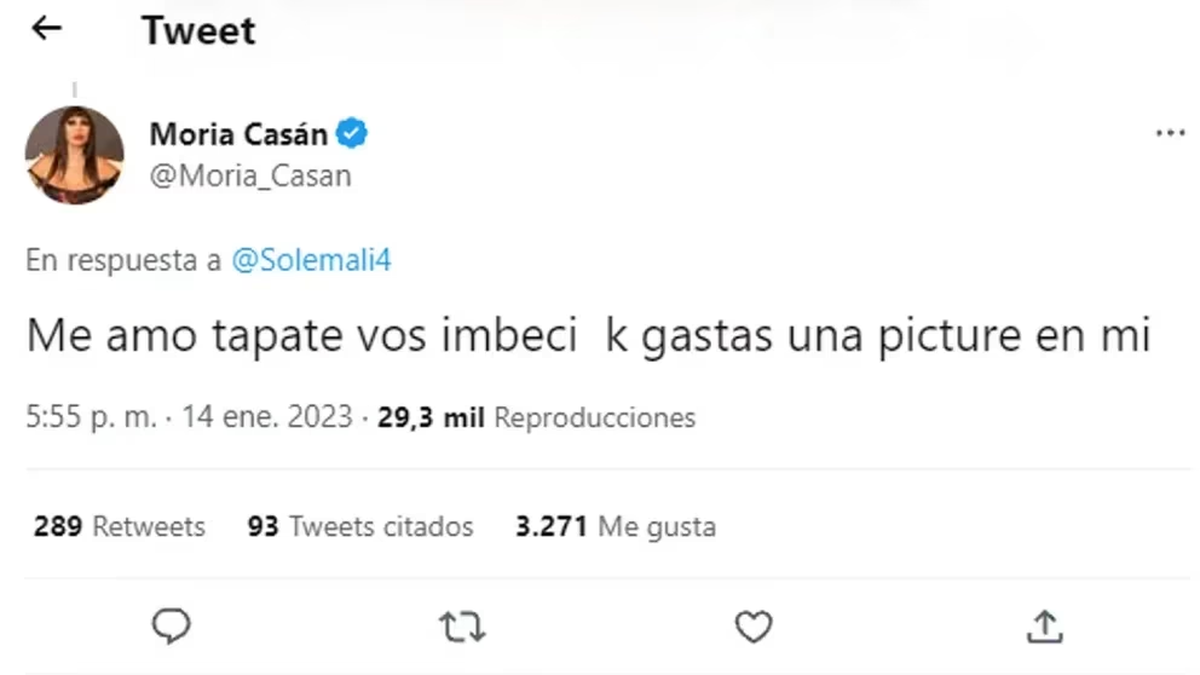Open the reply composer for this tweet
Image resolution: width=1200 pixels, height=675 pixels.
[172, 627]
